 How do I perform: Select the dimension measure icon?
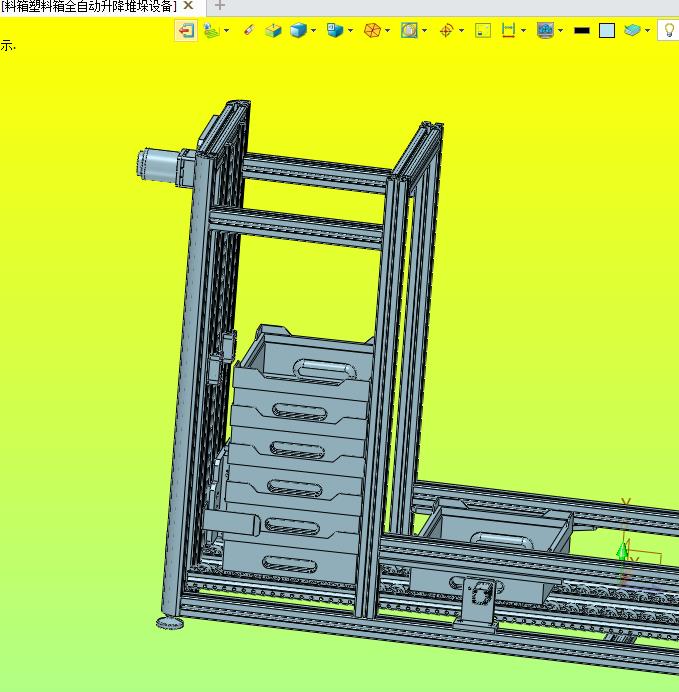pyautogui.click(x=508, y=30)
